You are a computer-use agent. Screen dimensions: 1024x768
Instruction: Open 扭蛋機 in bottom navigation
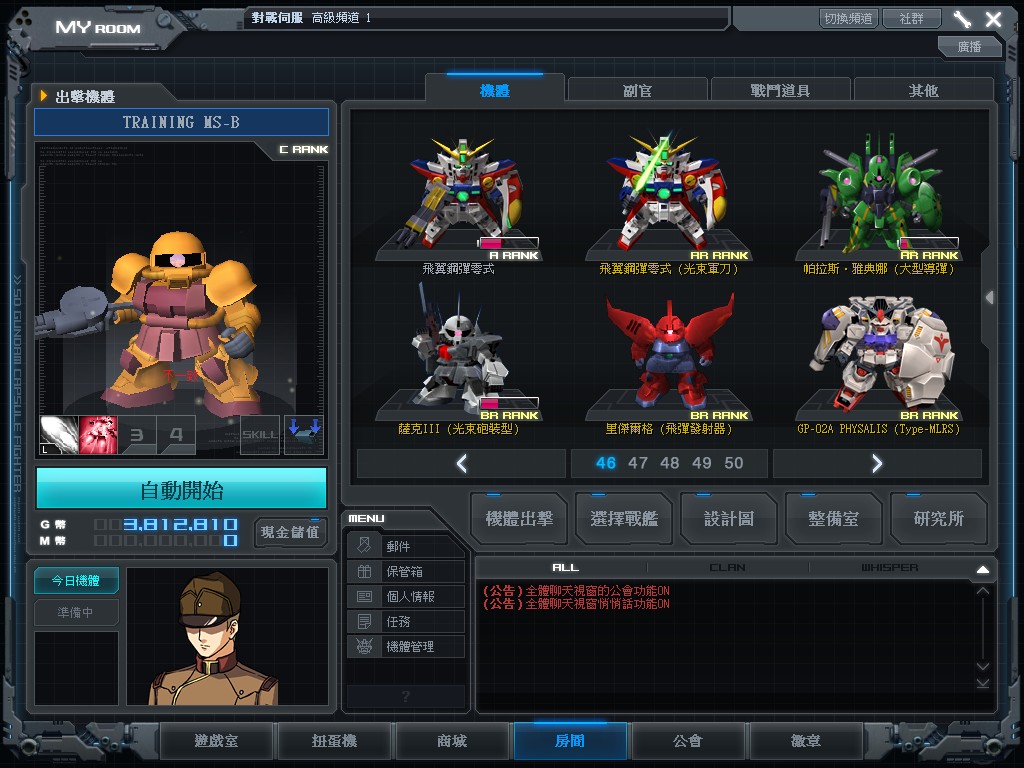pyautogui.click(x=334, y=741)
